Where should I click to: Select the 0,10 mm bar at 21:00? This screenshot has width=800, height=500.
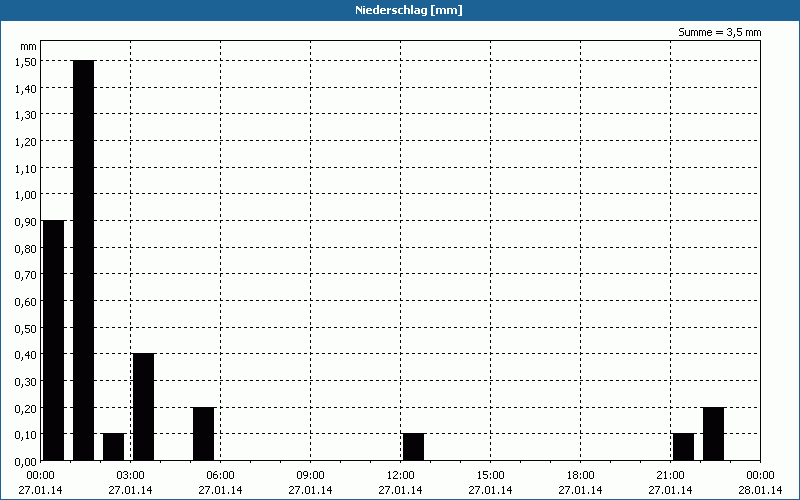(684, 447)
